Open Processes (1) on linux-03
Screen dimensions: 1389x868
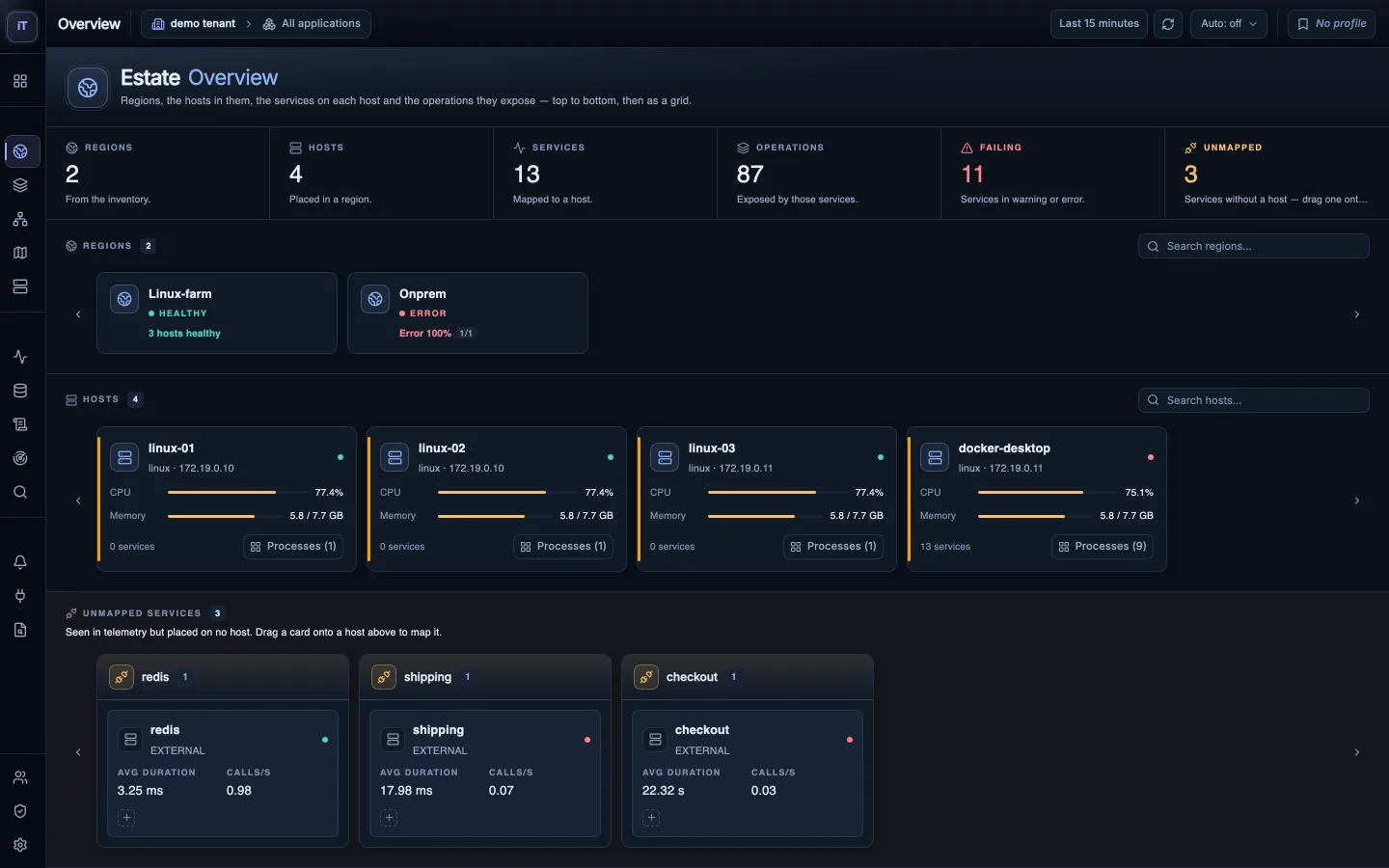click(x=833, y=547)
